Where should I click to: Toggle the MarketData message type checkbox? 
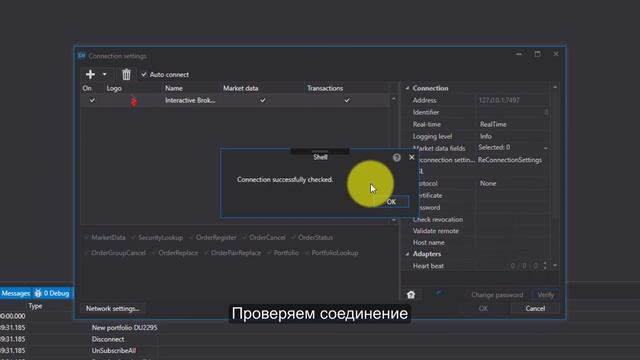pyautogui.click(x=86, y=238)
